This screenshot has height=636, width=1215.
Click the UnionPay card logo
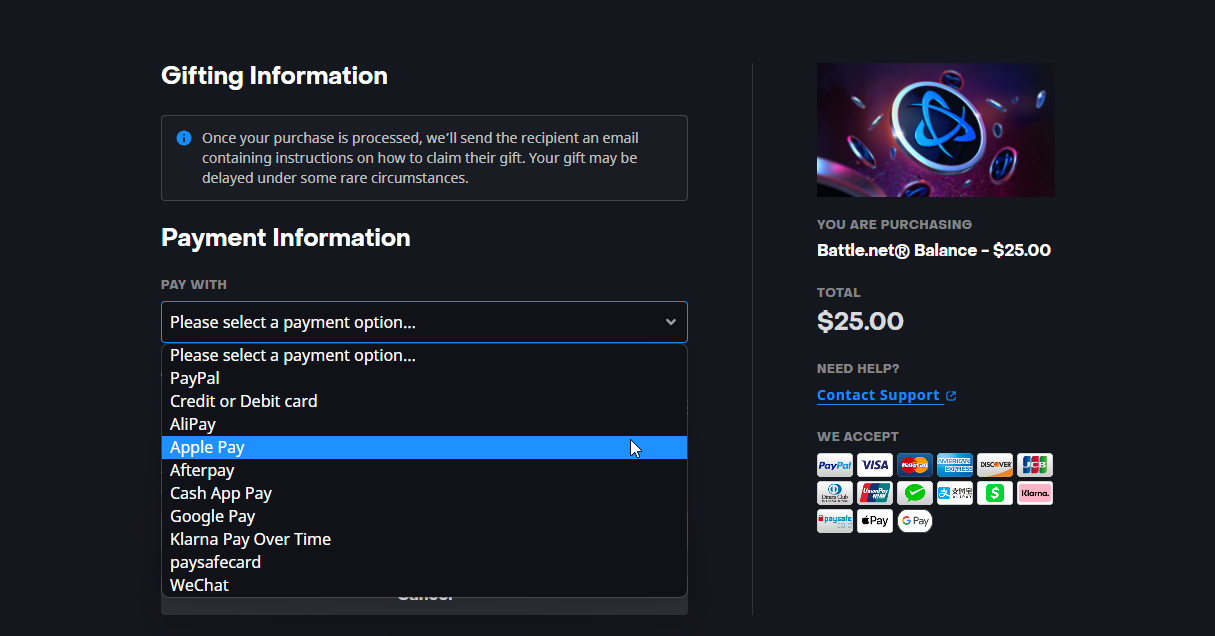tap(875, 493)
